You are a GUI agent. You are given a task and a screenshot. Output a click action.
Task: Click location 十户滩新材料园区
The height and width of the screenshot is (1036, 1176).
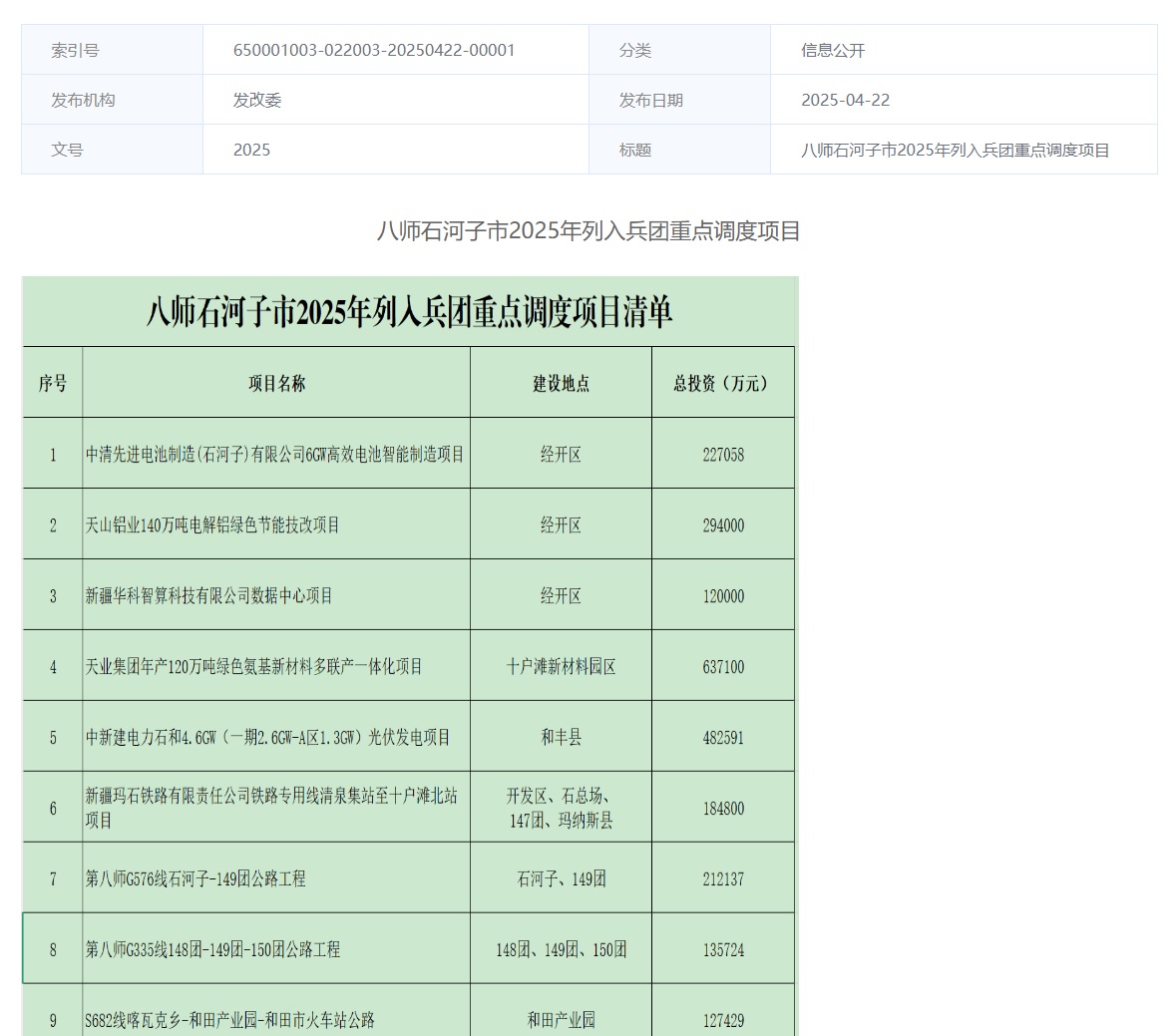(x=561, y=666)
